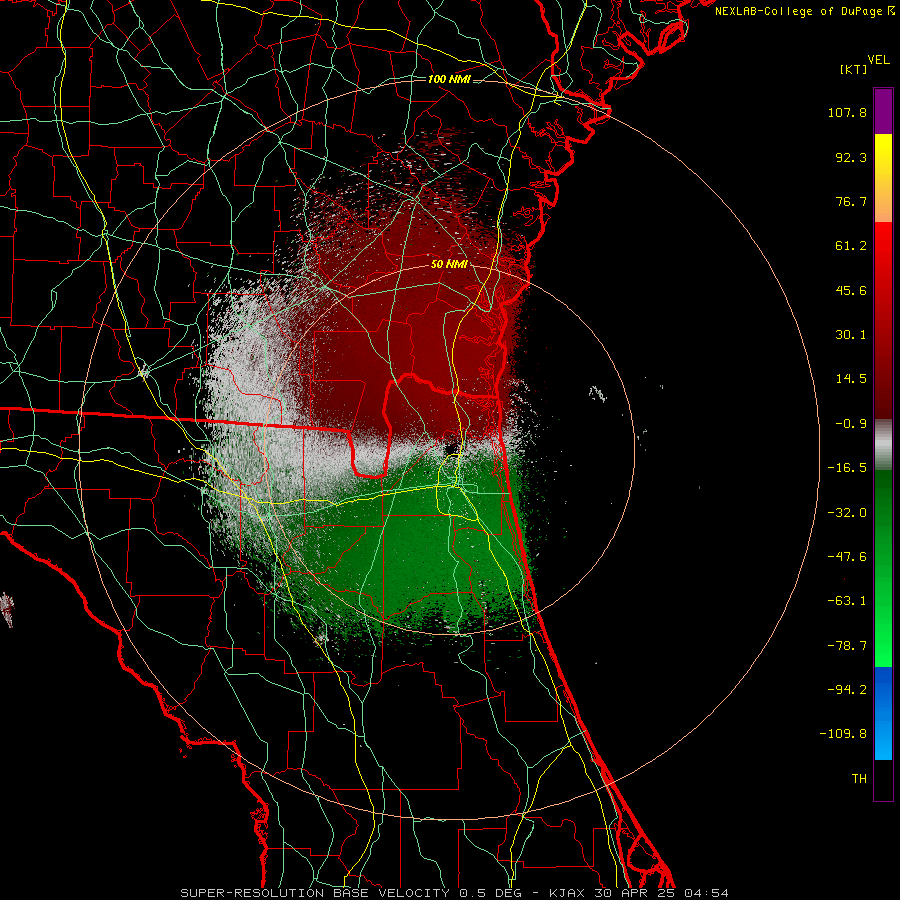Screen dimensions: 900x900
Task: Click the 30.1 legend value
Action: [x=851, y=335]
